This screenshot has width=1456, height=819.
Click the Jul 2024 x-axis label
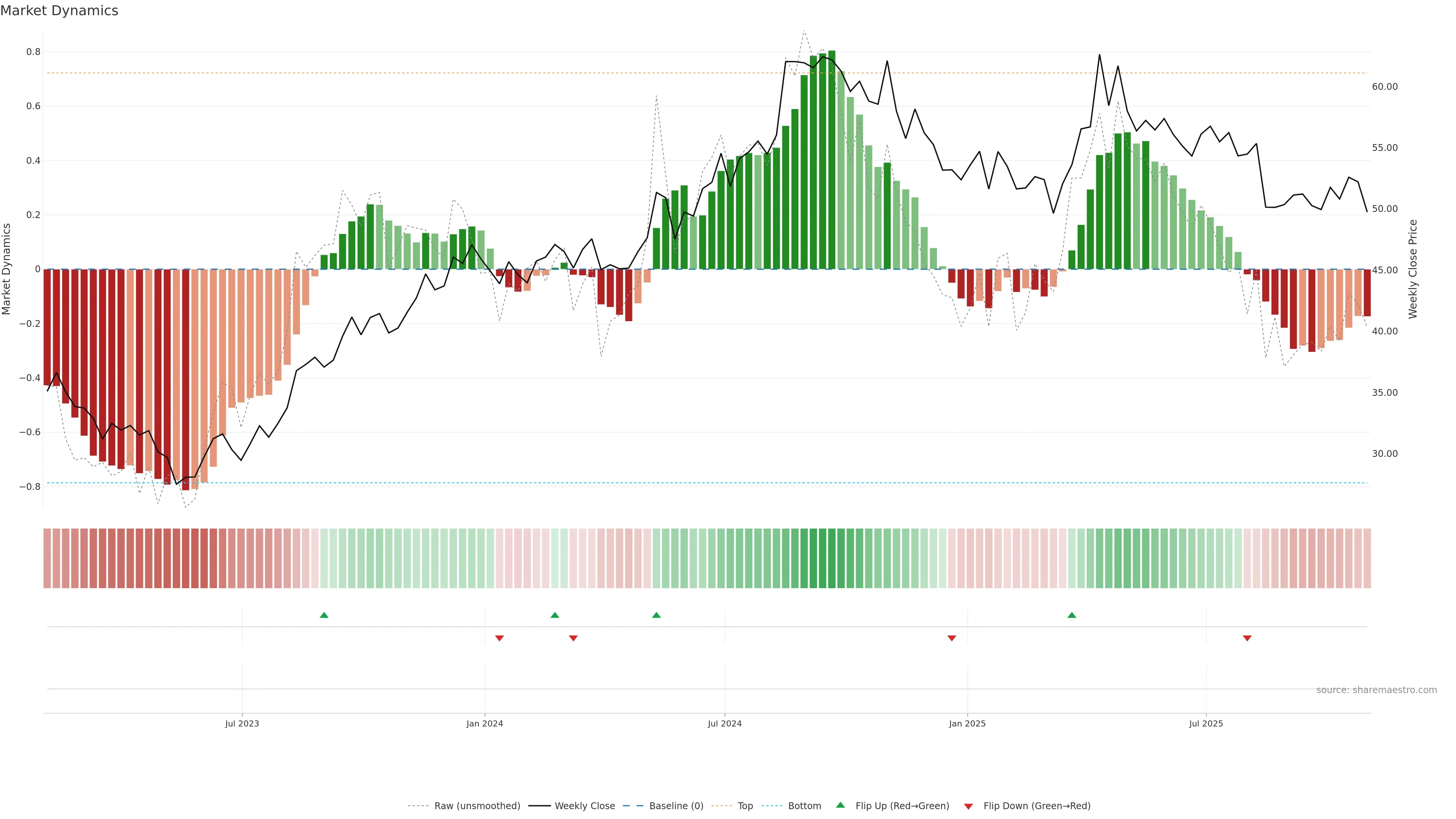click(725, 723)
